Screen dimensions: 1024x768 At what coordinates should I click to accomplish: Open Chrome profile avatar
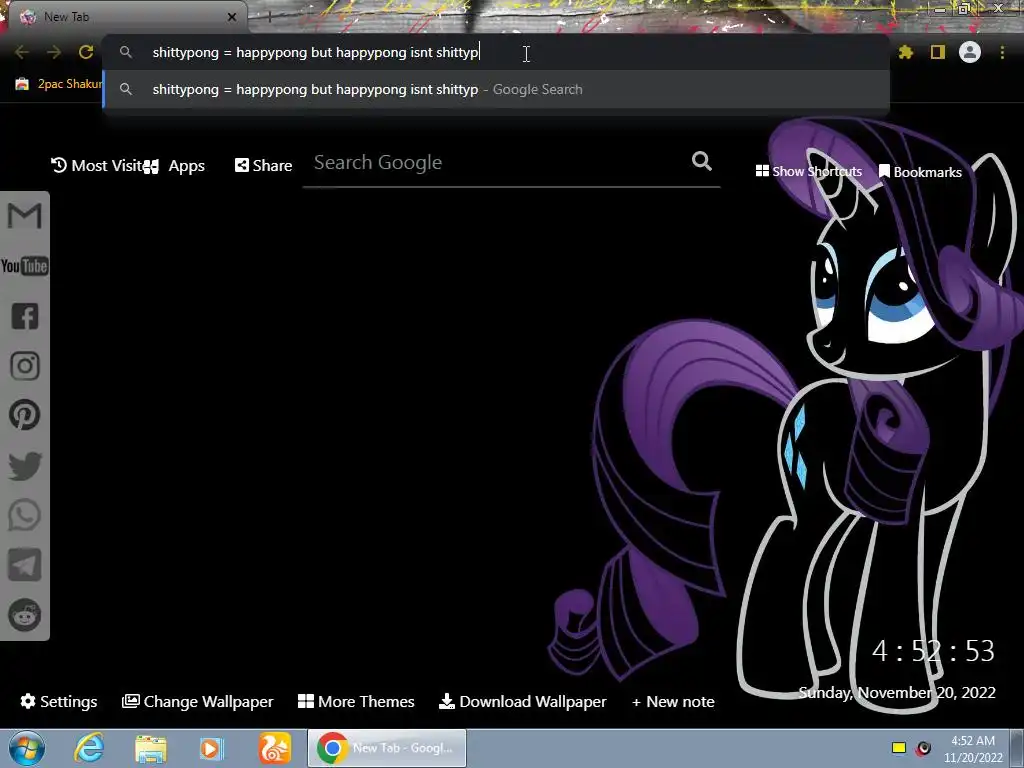(970, 52)
